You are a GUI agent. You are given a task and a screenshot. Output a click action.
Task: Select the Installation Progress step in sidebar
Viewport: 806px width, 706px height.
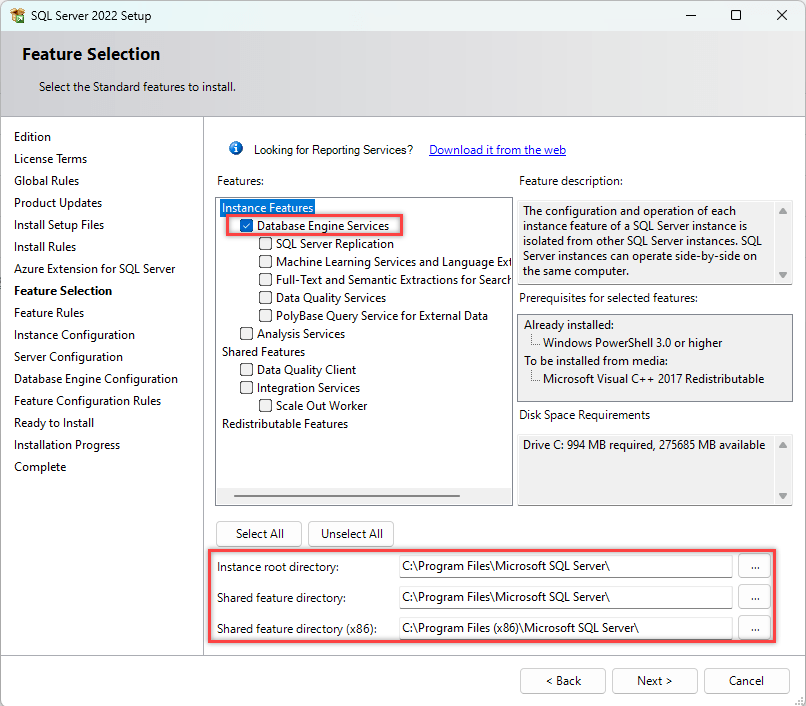(66, 444)
